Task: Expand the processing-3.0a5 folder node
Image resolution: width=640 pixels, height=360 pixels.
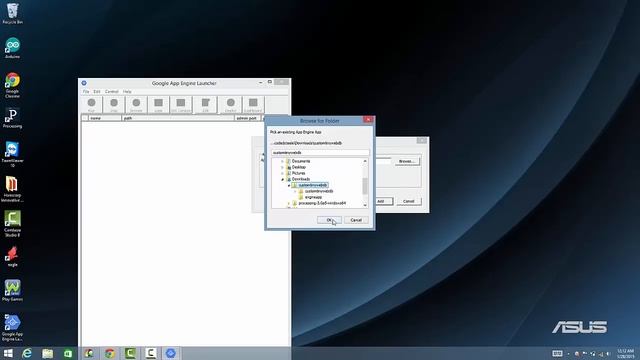Action: pyautogui.click(x=289, y=203)
